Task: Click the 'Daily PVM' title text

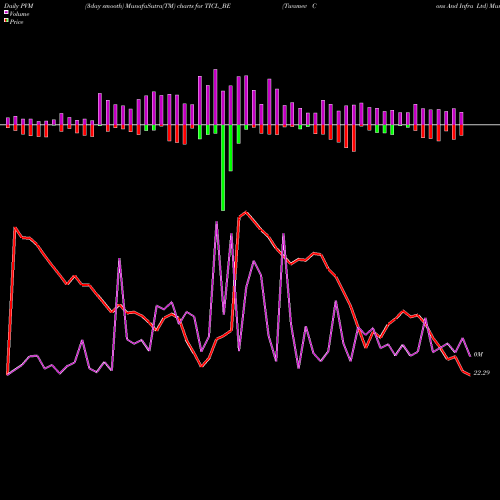Action: [19, 6]
